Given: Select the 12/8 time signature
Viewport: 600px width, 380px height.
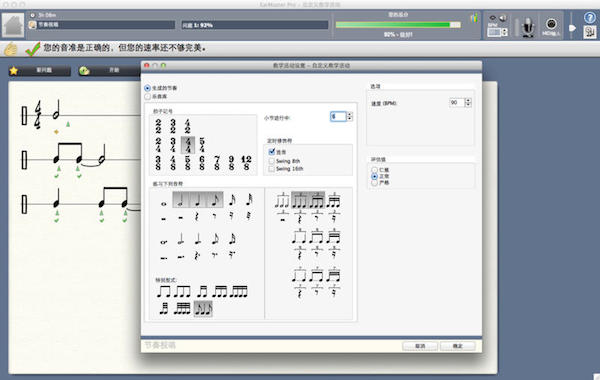Looking at the screenshot, I should coord(246,163).
